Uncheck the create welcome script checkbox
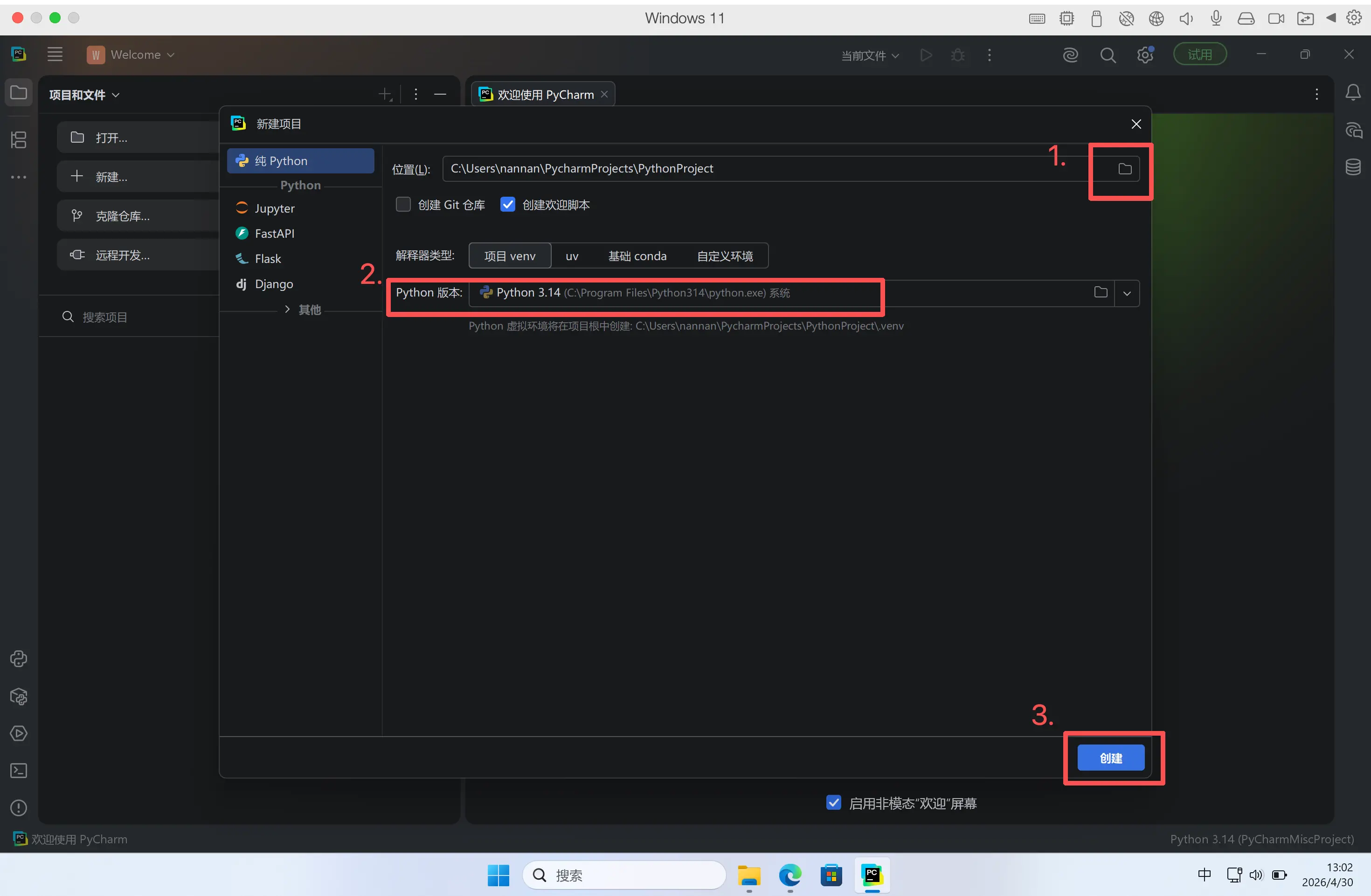The height and width of the screenshot is (896, 1371). [x=507, y=205]
